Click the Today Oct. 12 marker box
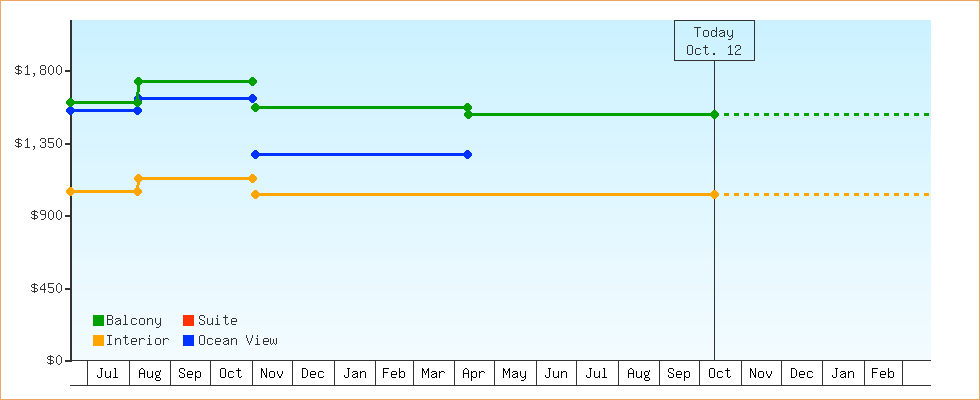Image resolution: width=980 pixels, height=400 pixels. pos(714,41)
